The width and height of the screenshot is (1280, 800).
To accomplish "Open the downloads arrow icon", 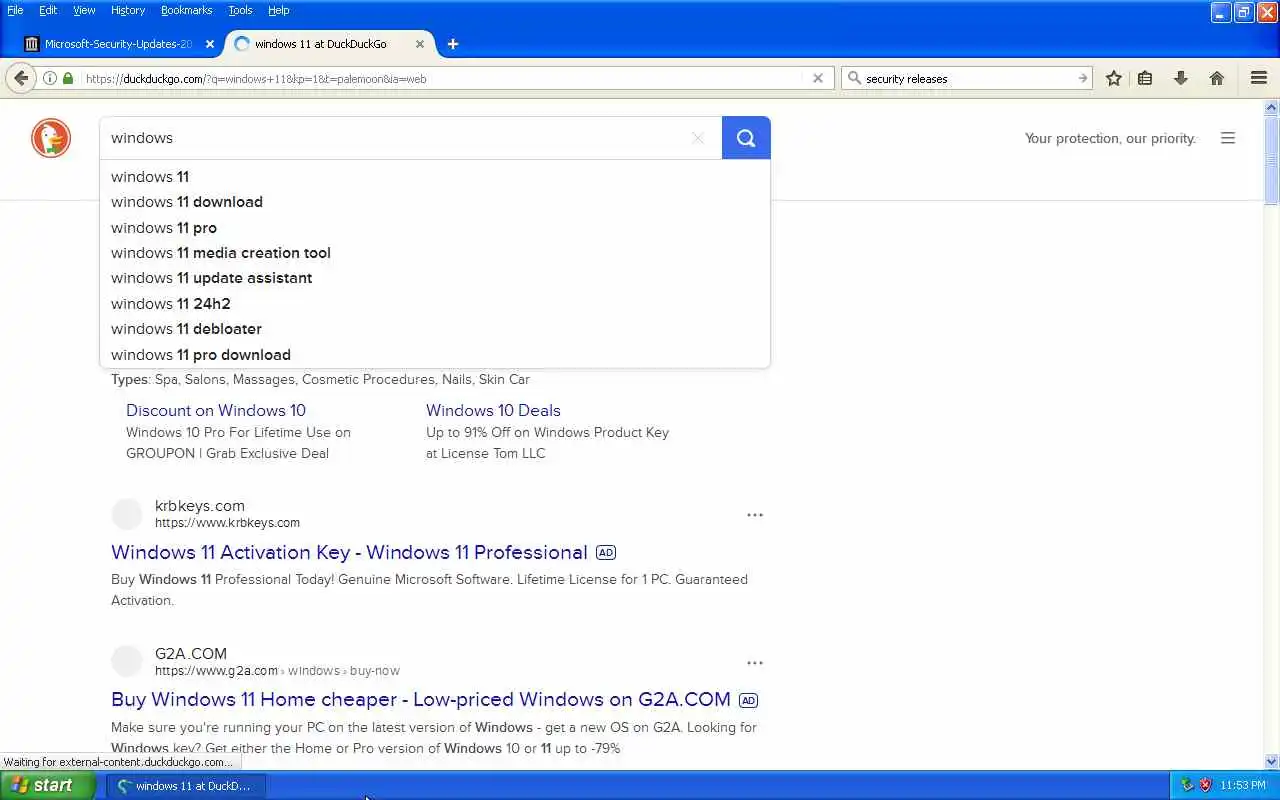I will [1180, 78].
